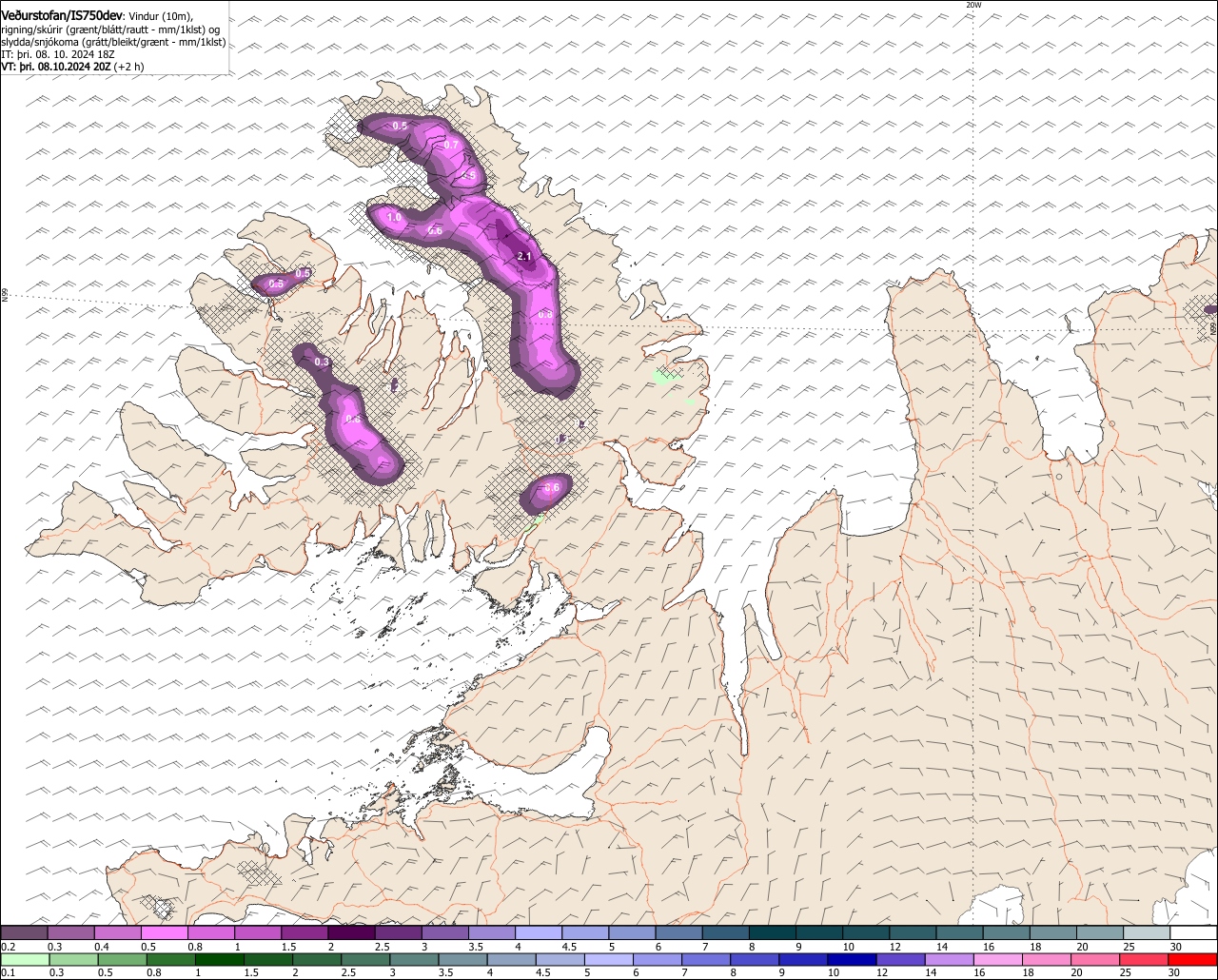Click the medium green 0.5 legend swatch
Screen dimensions: 1218x980
tap(121, 959)
